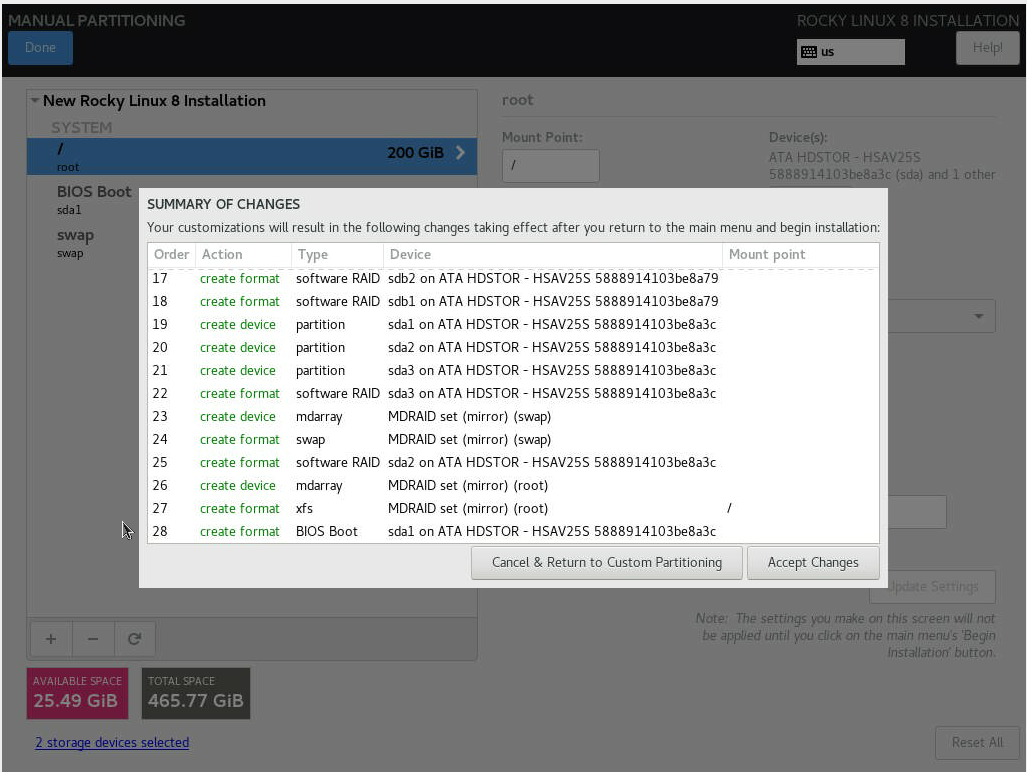Viewport: 1027px width, 772px height.
Task: Click the slash mount point in row 27
Action: [729, 508]
